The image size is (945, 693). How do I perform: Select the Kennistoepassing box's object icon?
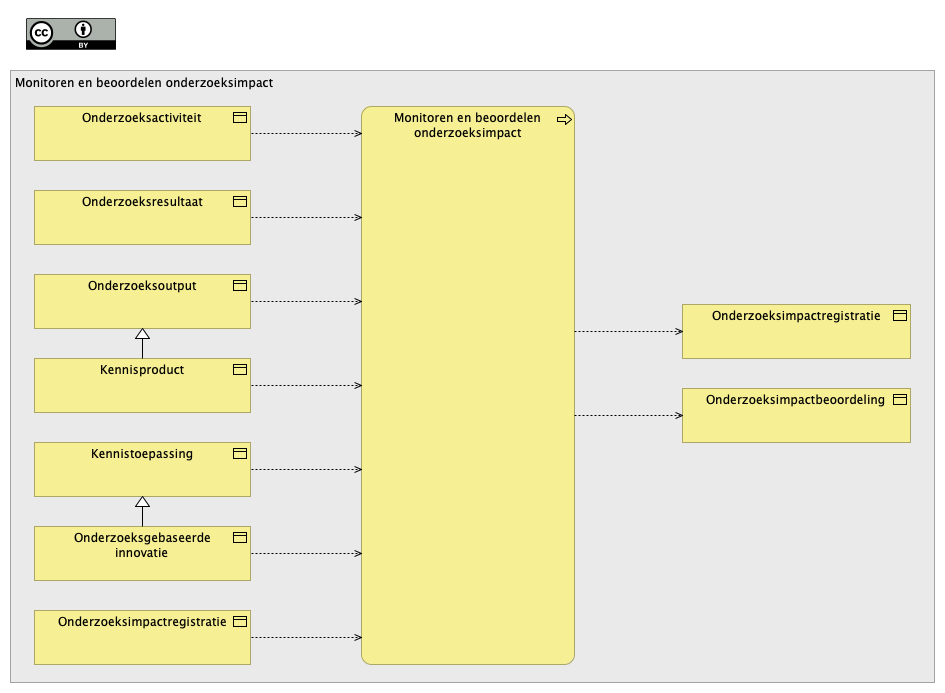[x=240, y=454]
